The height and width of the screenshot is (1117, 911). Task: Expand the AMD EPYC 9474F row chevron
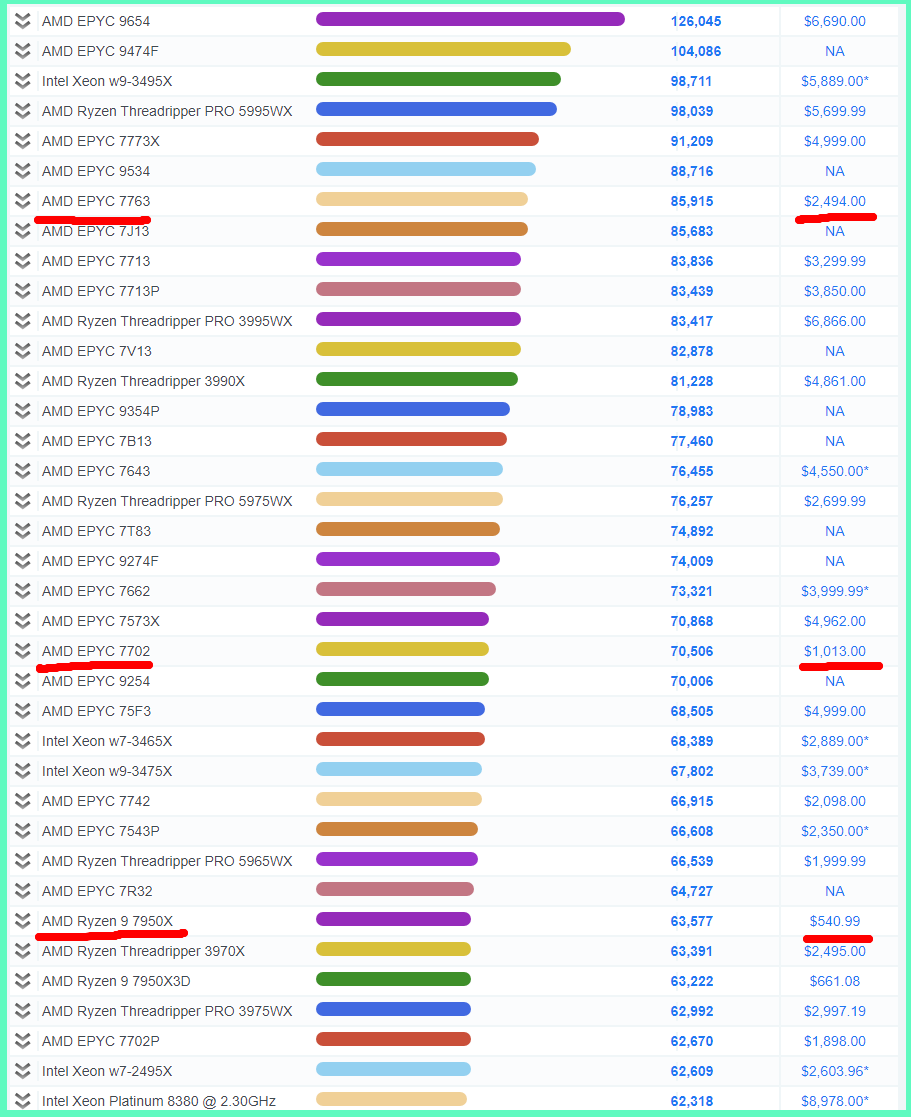pyautogui.click(x=23, y=51)
